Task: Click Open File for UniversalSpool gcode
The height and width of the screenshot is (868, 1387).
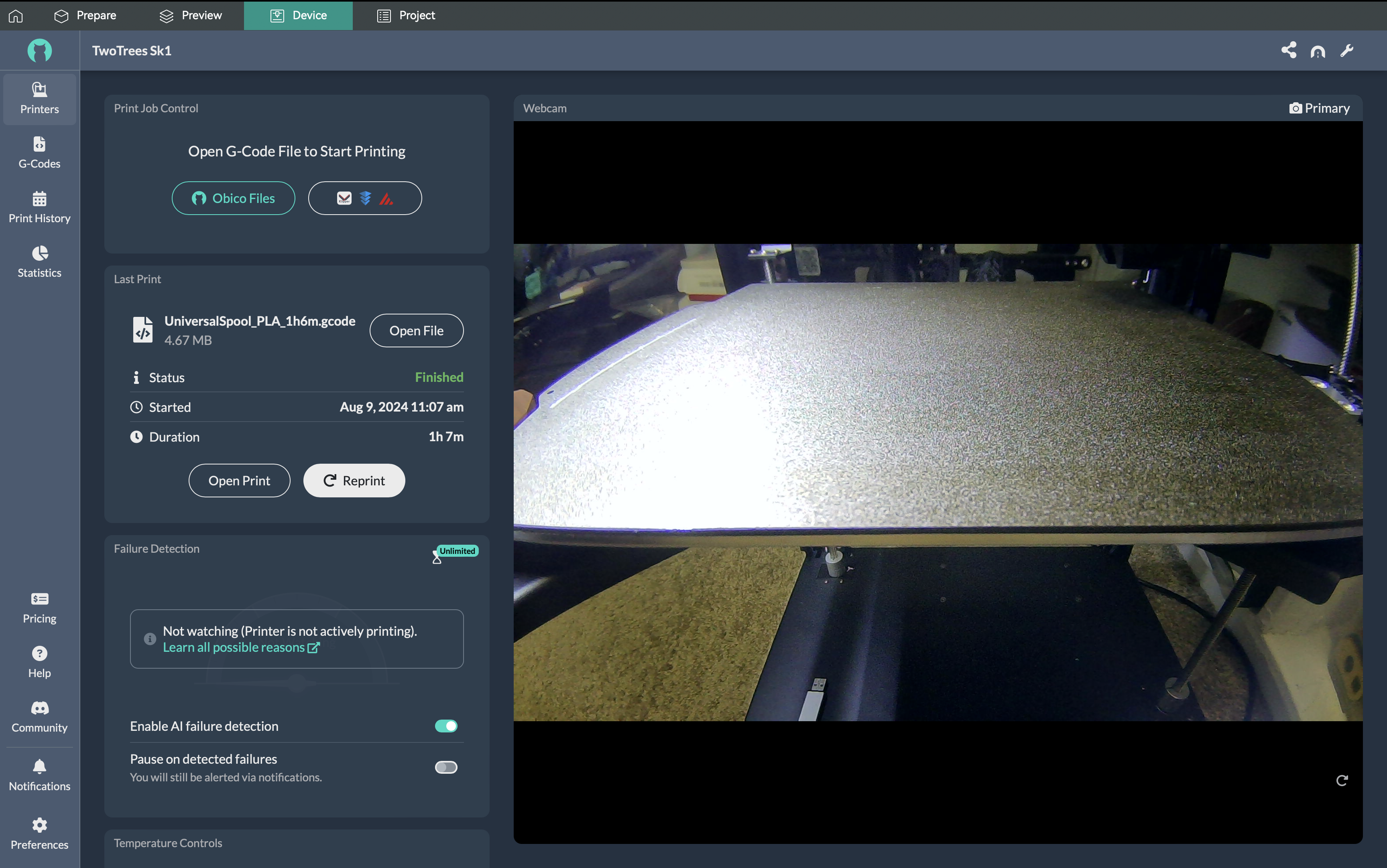Action: pyautogui.click(x=417, y=330)
